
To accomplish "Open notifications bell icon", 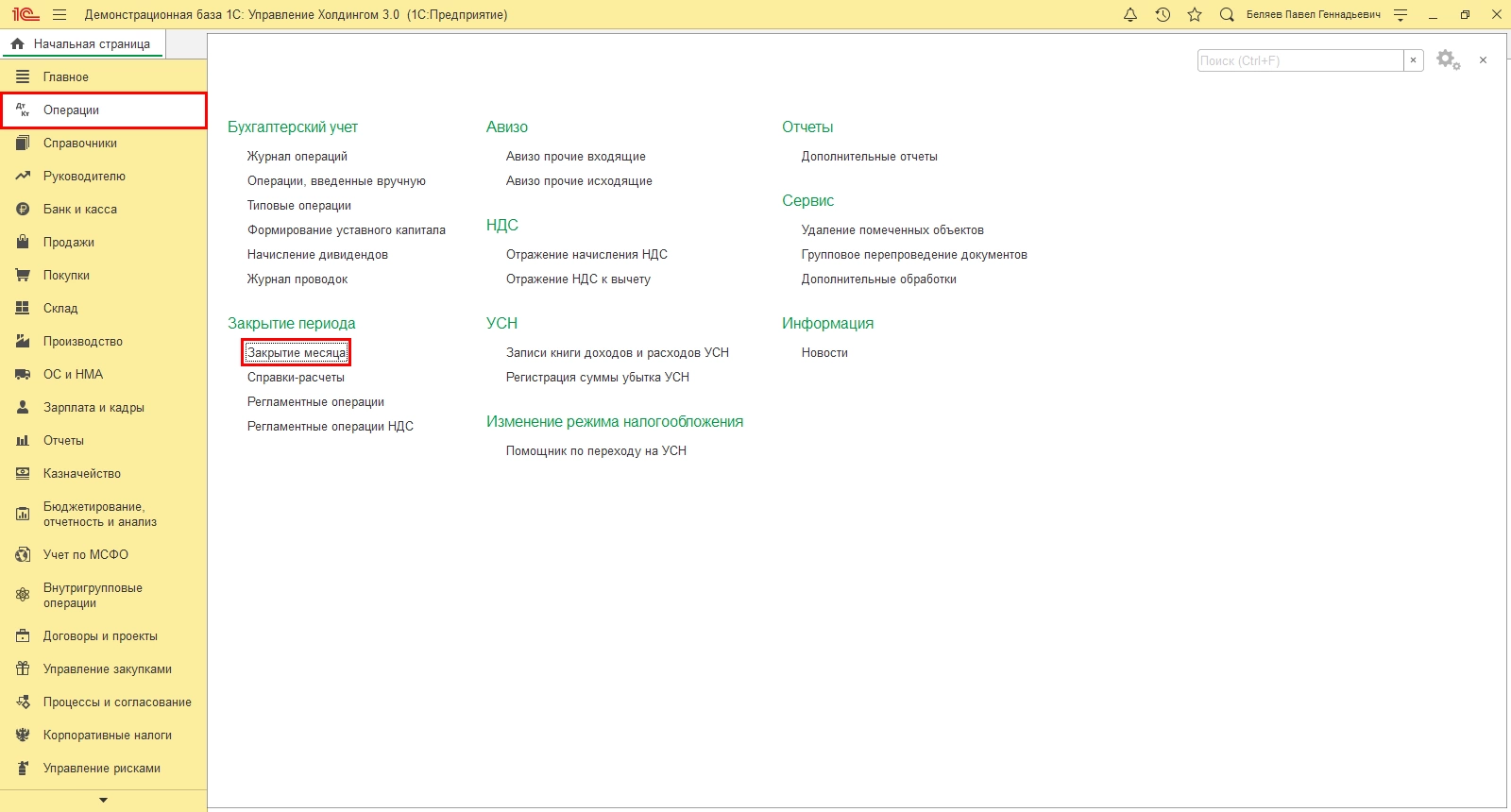I will 1130,15.
